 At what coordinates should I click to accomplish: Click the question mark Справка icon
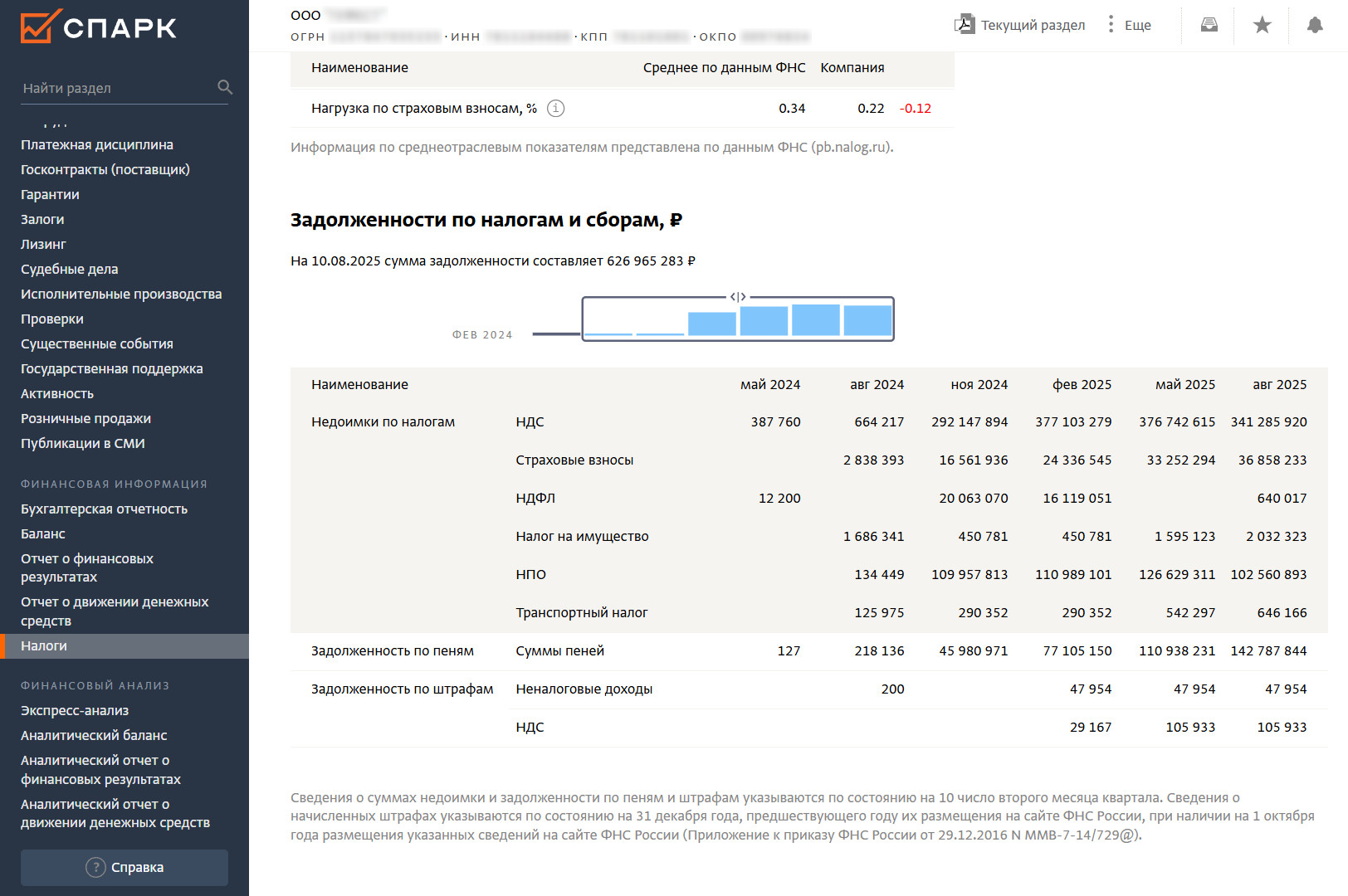pos(95,867)
